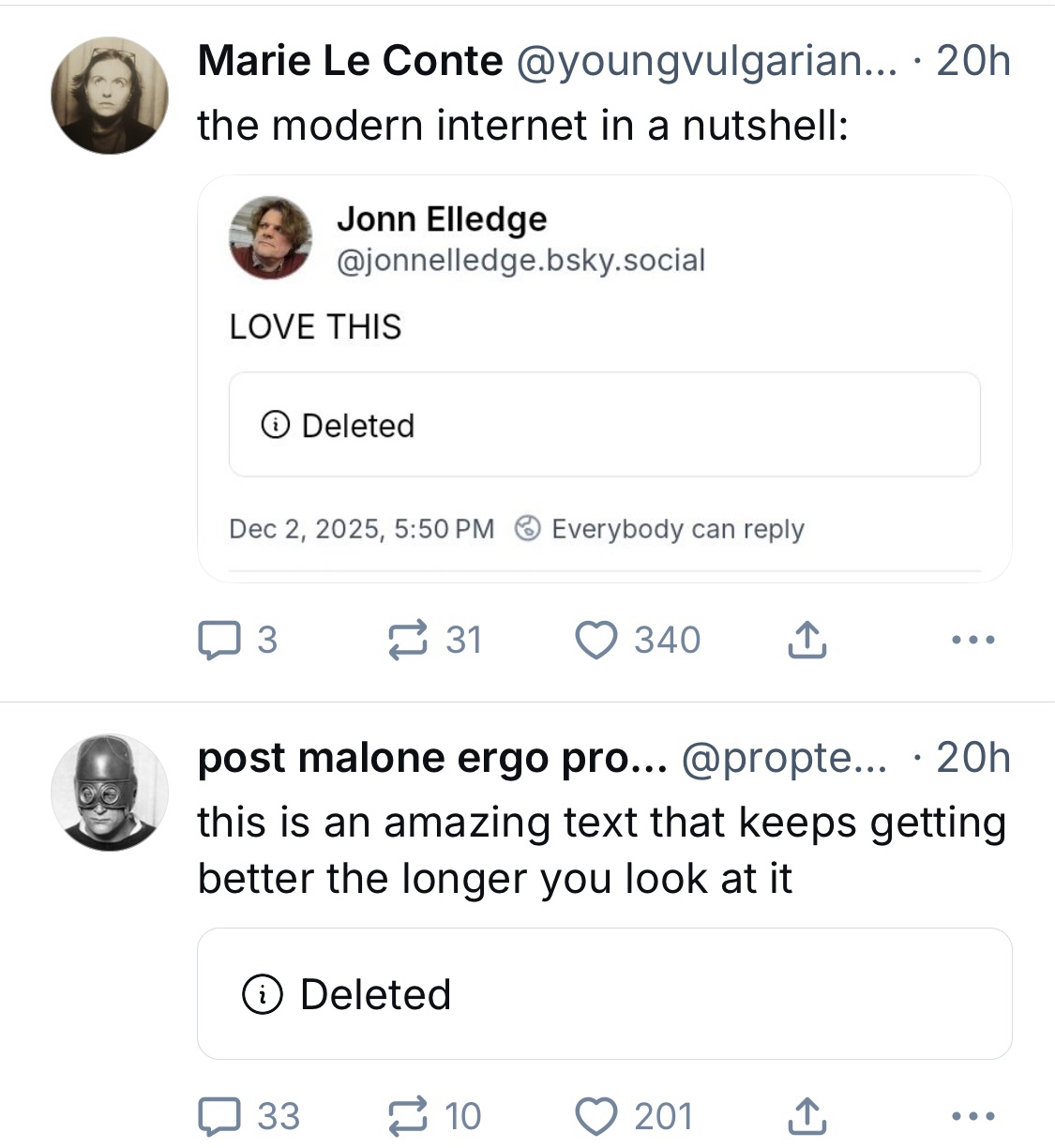Open Marie Le Conte's display name link
This screenshot has width=1055, height=1148.
350,62
